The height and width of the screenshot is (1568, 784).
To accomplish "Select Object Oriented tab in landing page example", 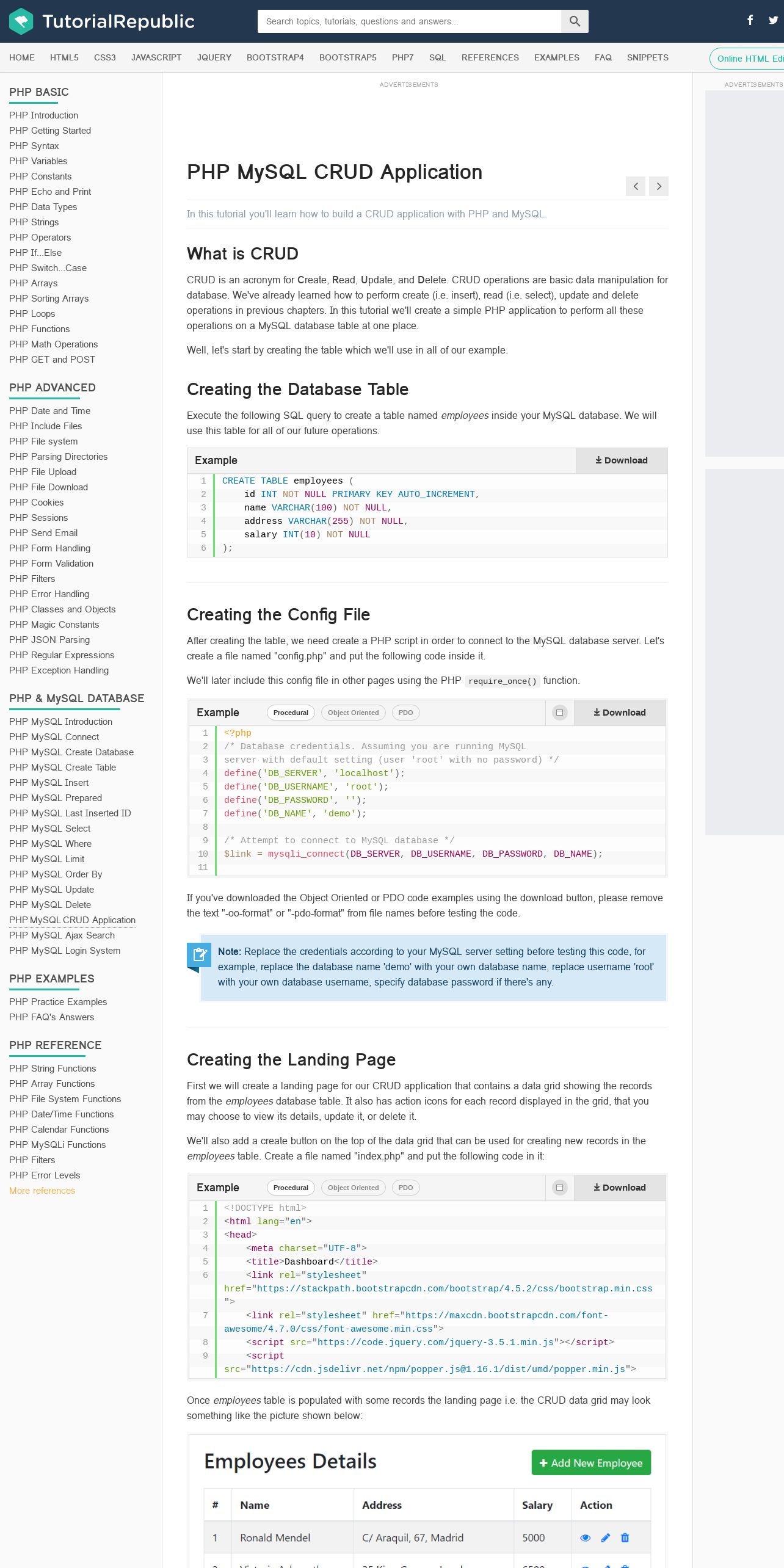I will pos(353,1188).
